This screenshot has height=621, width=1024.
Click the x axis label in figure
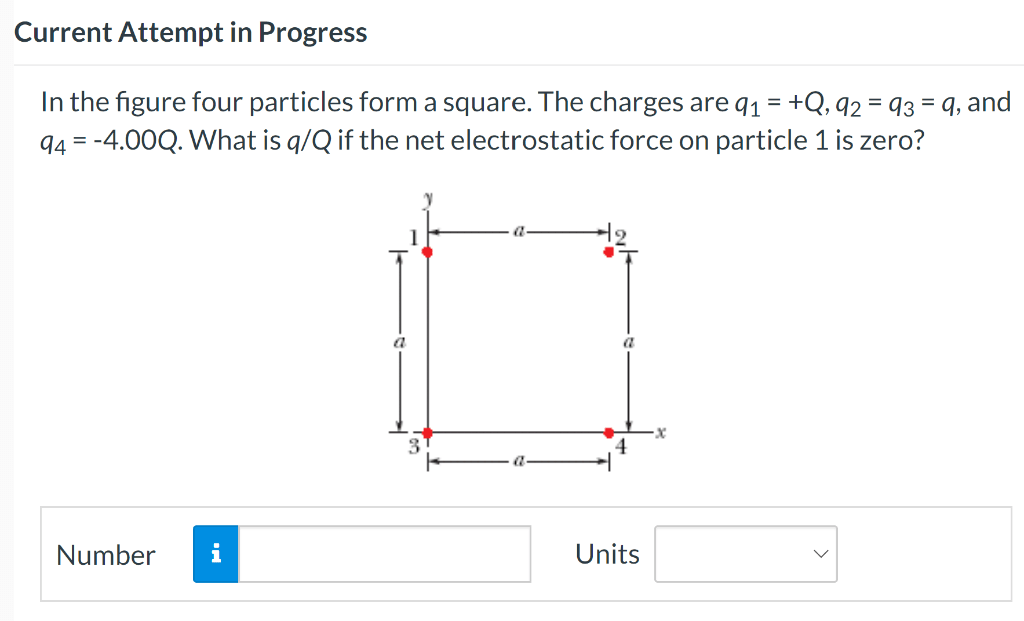click(661, 433)
